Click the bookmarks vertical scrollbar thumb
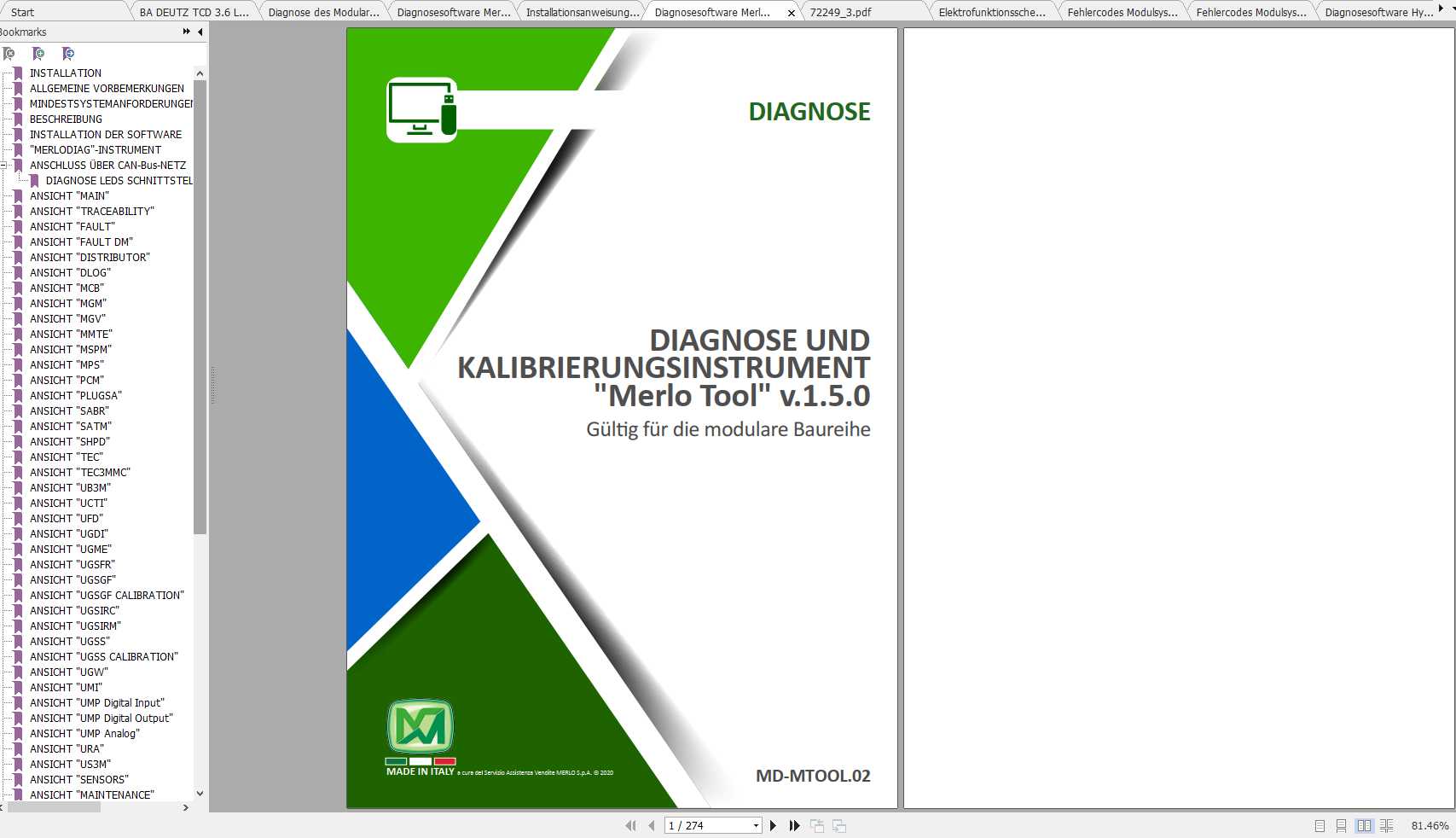This screenshot has width=1456, height=838. click(200, 307)
